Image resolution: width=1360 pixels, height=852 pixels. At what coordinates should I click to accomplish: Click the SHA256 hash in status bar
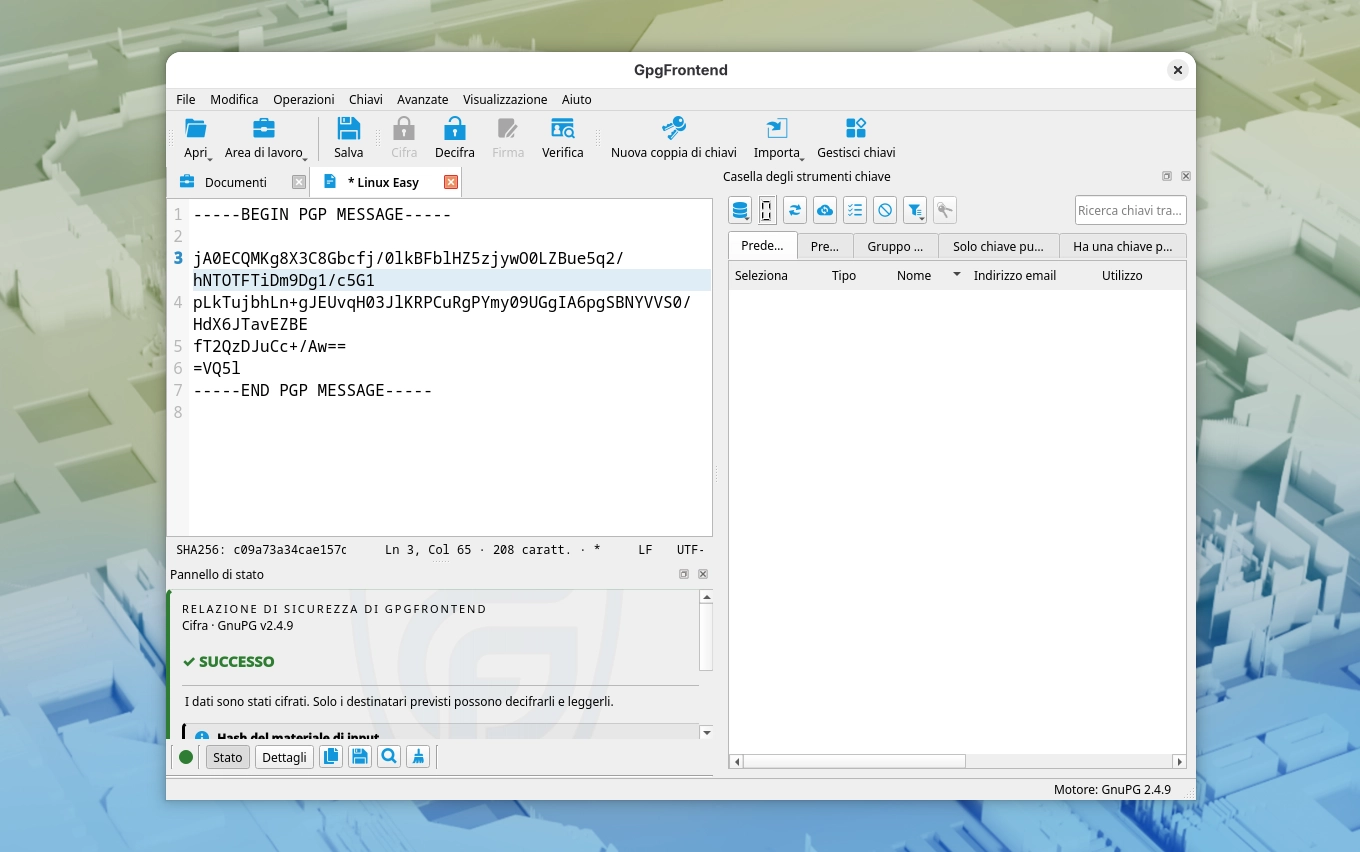(261, 550)
